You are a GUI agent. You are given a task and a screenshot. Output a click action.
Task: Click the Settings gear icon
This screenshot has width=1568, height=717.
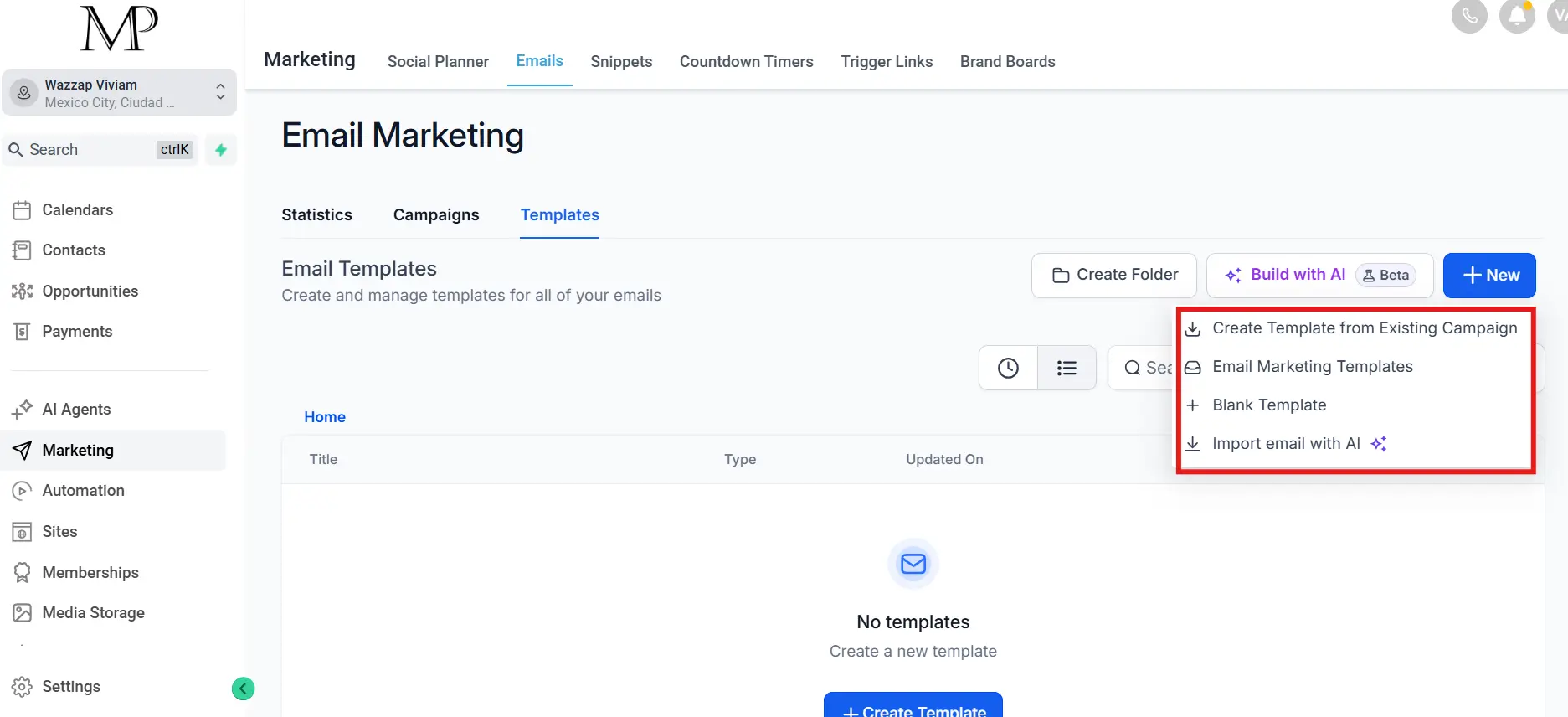[22, 687]
